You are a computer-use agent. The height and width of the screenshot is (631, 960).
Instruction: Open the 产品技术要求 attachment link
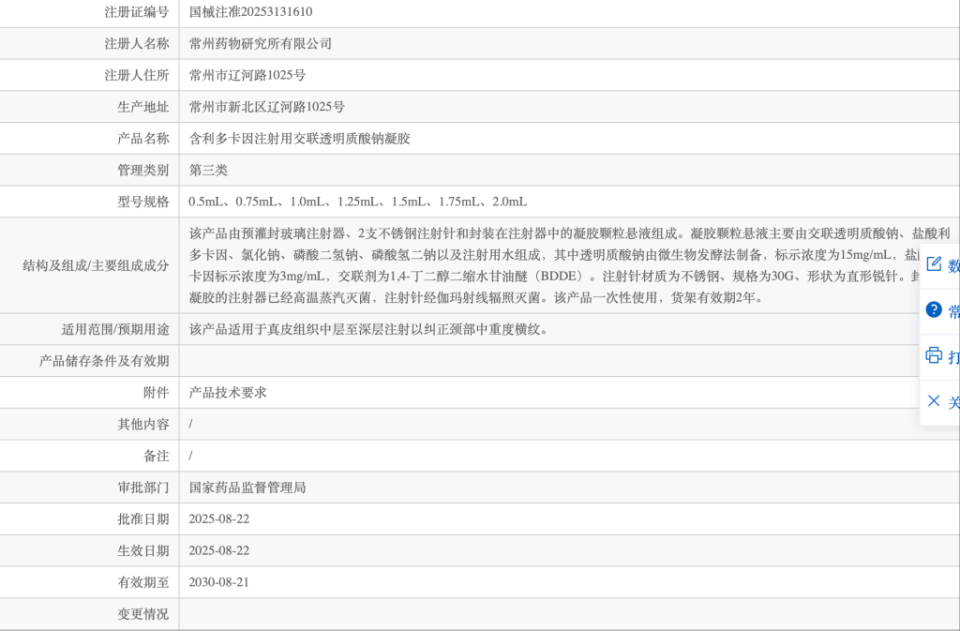tap(228, 392)
